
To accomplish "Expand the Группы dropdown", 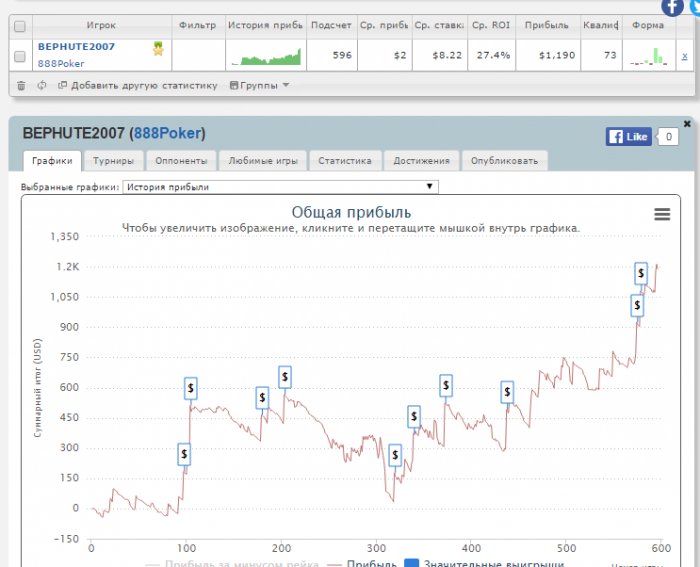I will pos(260,86).
